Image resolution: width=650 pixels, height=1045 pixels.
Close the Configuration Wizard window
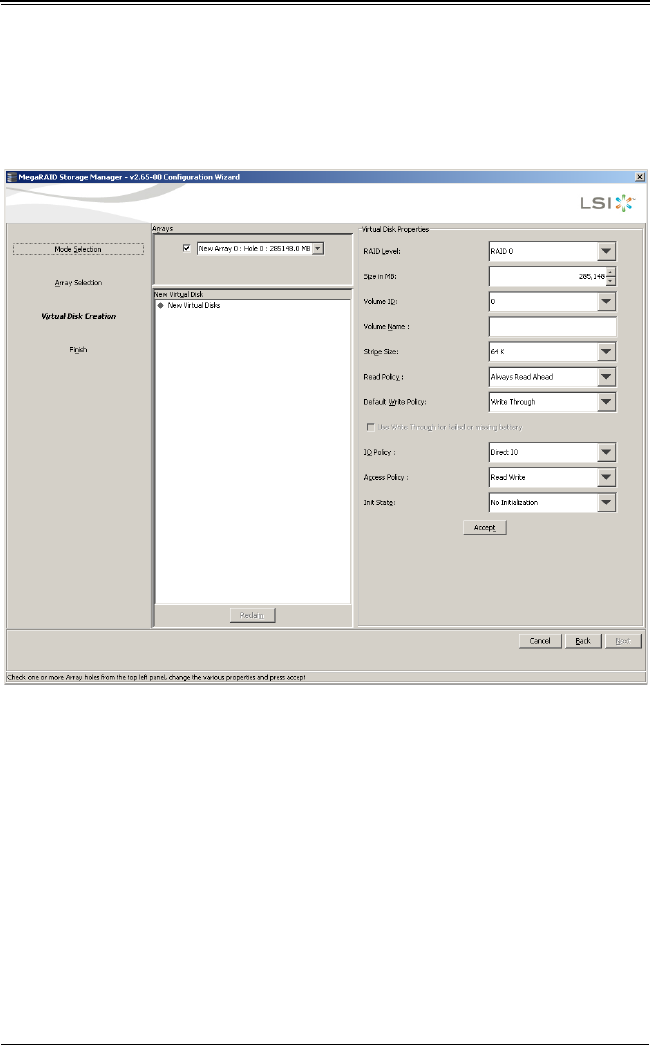coord(639,177)
